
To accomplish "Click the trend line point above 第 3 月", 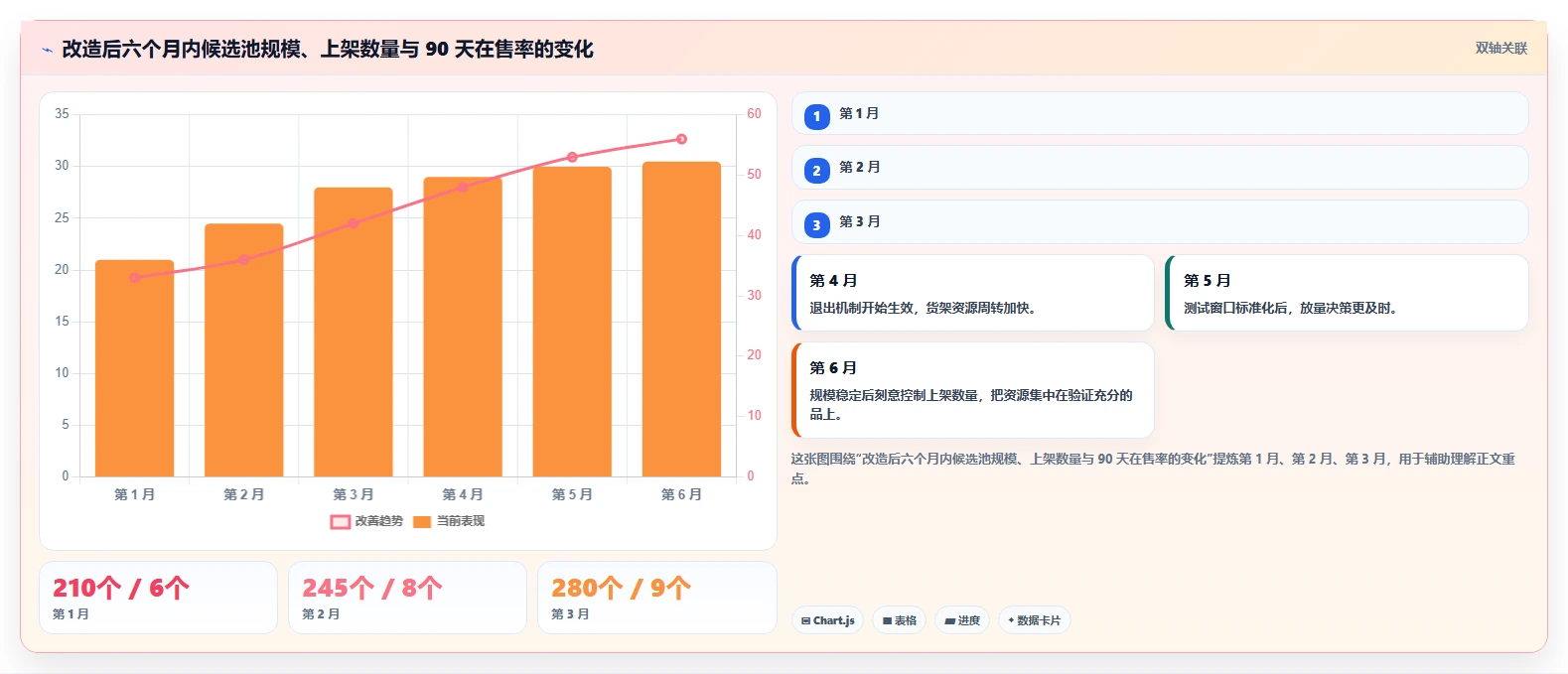I will click(354, 223).
